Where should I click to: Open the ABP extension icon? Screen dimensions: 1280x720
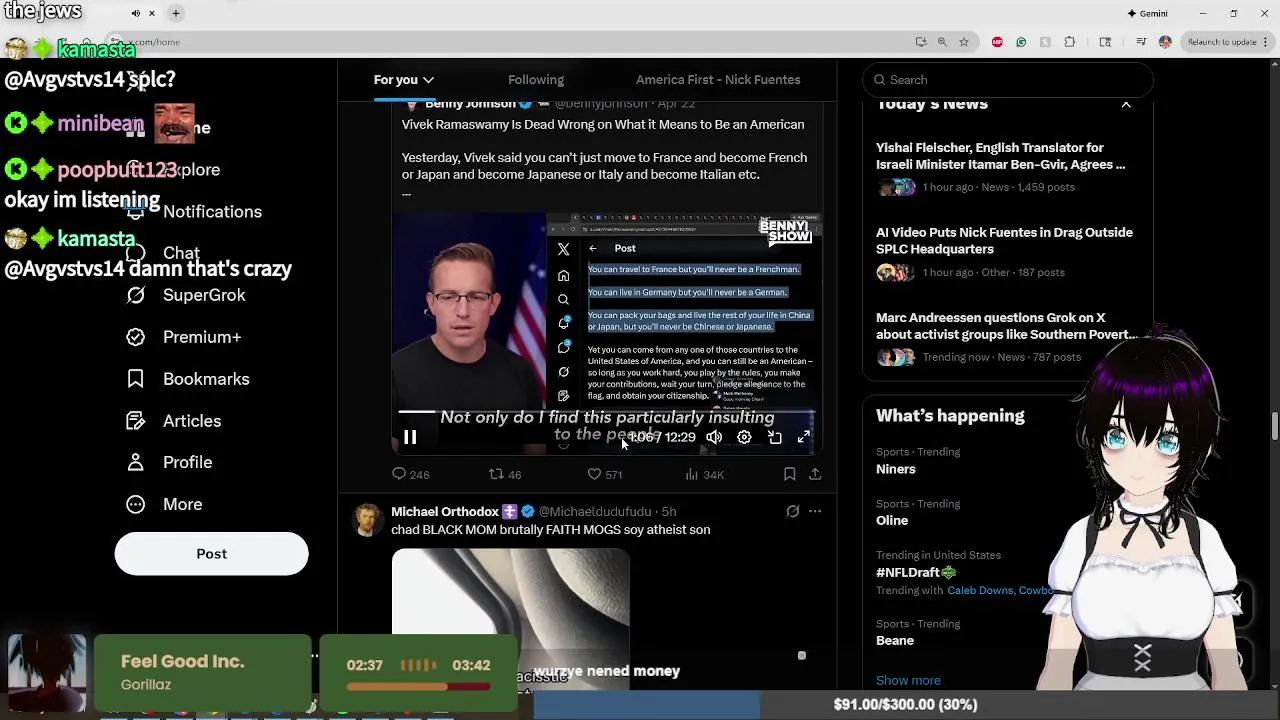click(x=997, y=42)
